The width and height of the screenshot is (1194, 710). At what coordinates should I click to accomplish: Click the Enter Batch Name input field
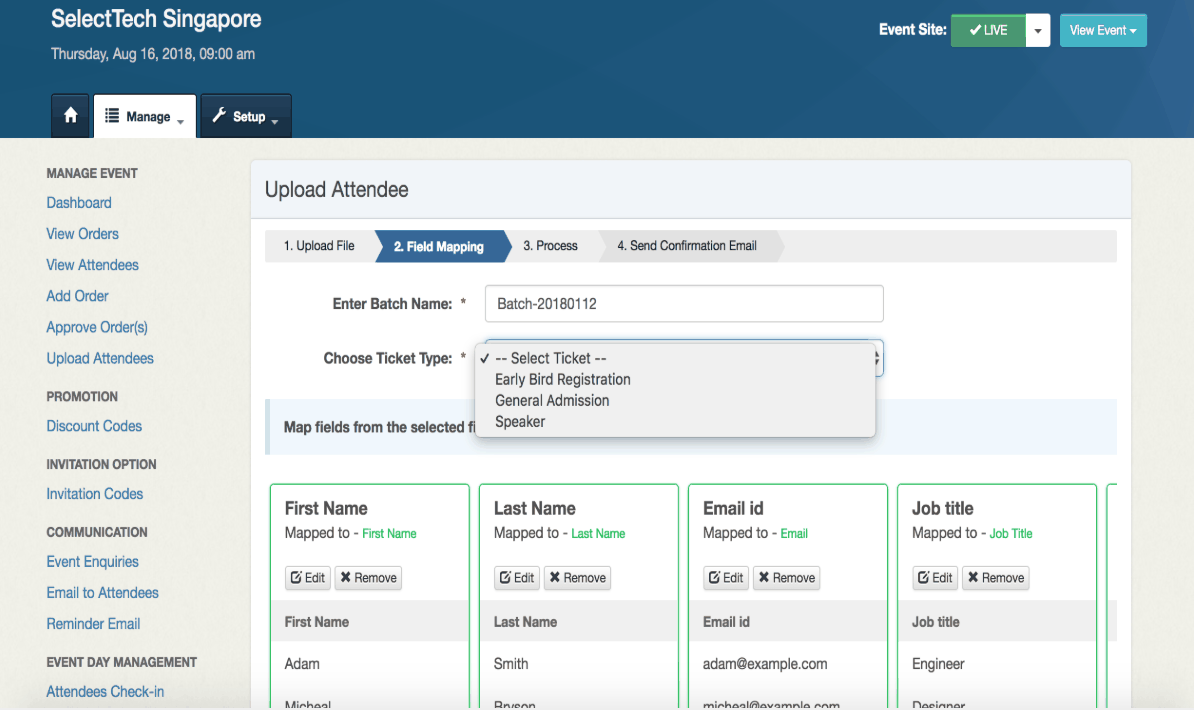coord(684,304)
